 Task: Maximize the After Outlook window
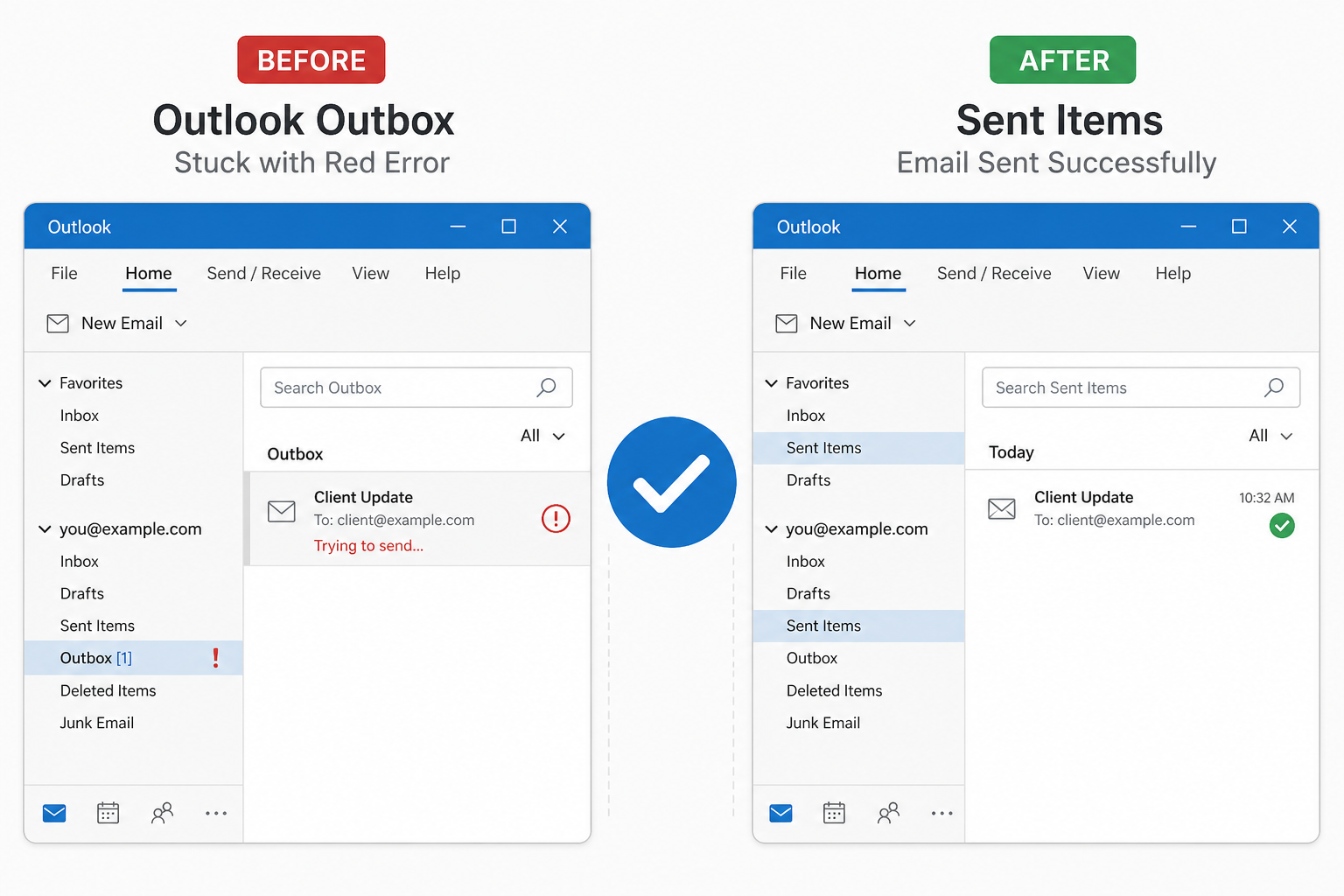point(1239,227)
